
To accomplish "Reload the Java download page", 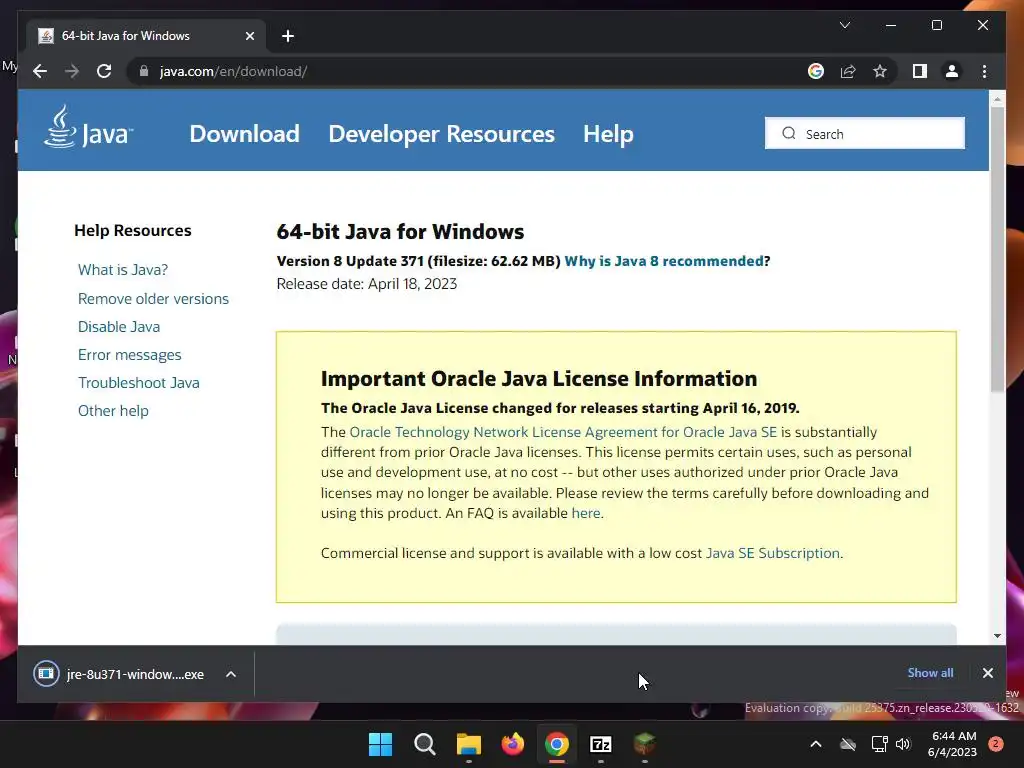I will (x=104, y=71).
